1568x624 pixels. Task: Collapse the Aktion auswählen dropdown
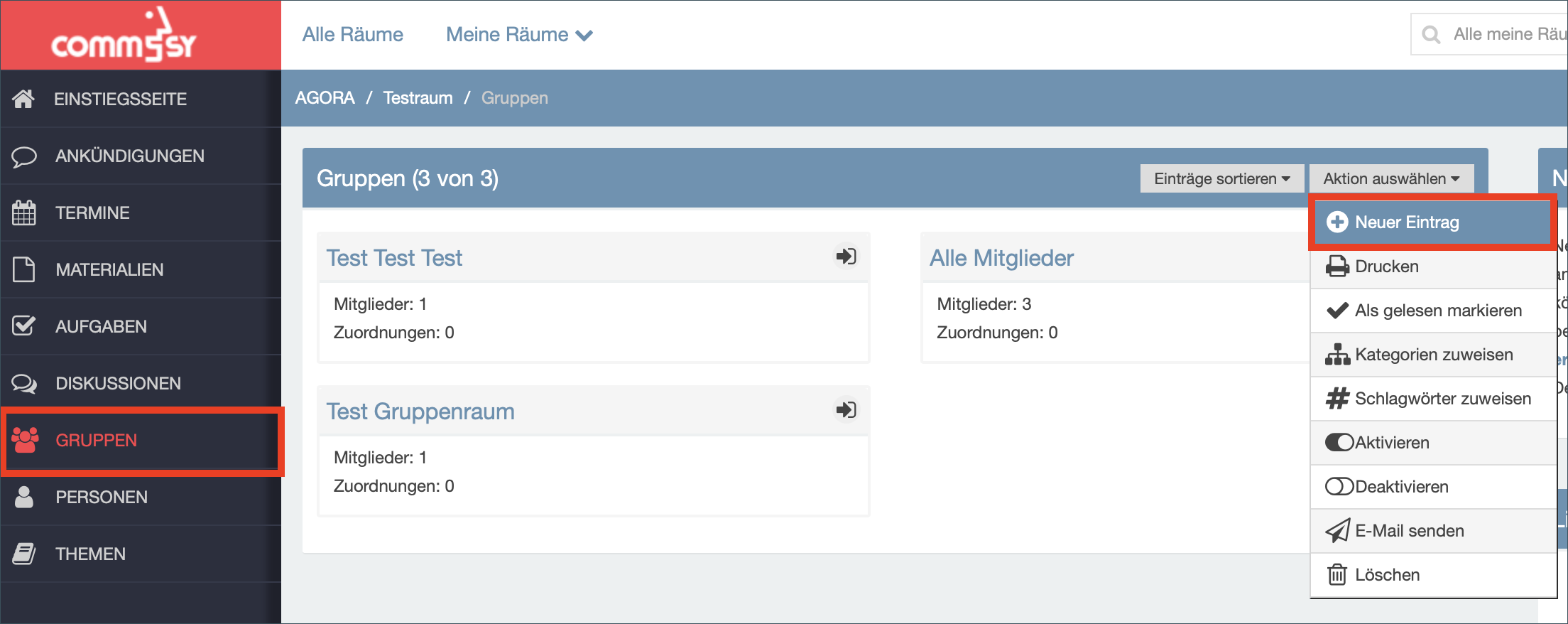[1391, 178]
